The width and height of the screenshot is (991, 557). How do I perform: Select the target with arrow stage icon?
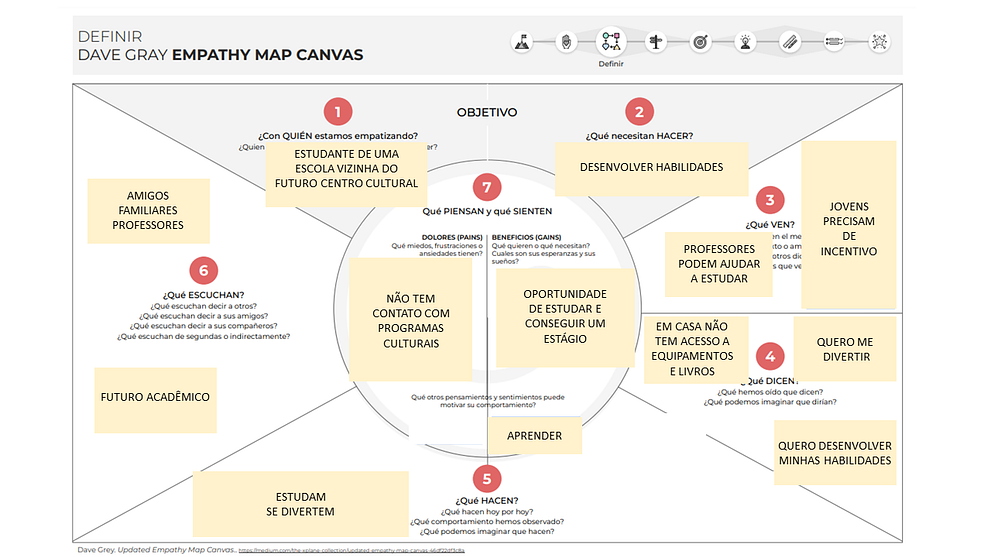click(x=700, y=42)
